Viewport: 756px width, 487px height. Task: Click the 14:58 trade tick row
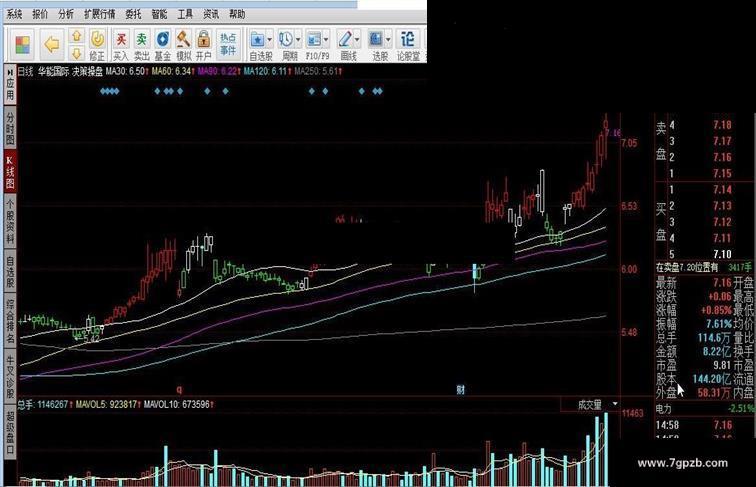pos(694,425)
